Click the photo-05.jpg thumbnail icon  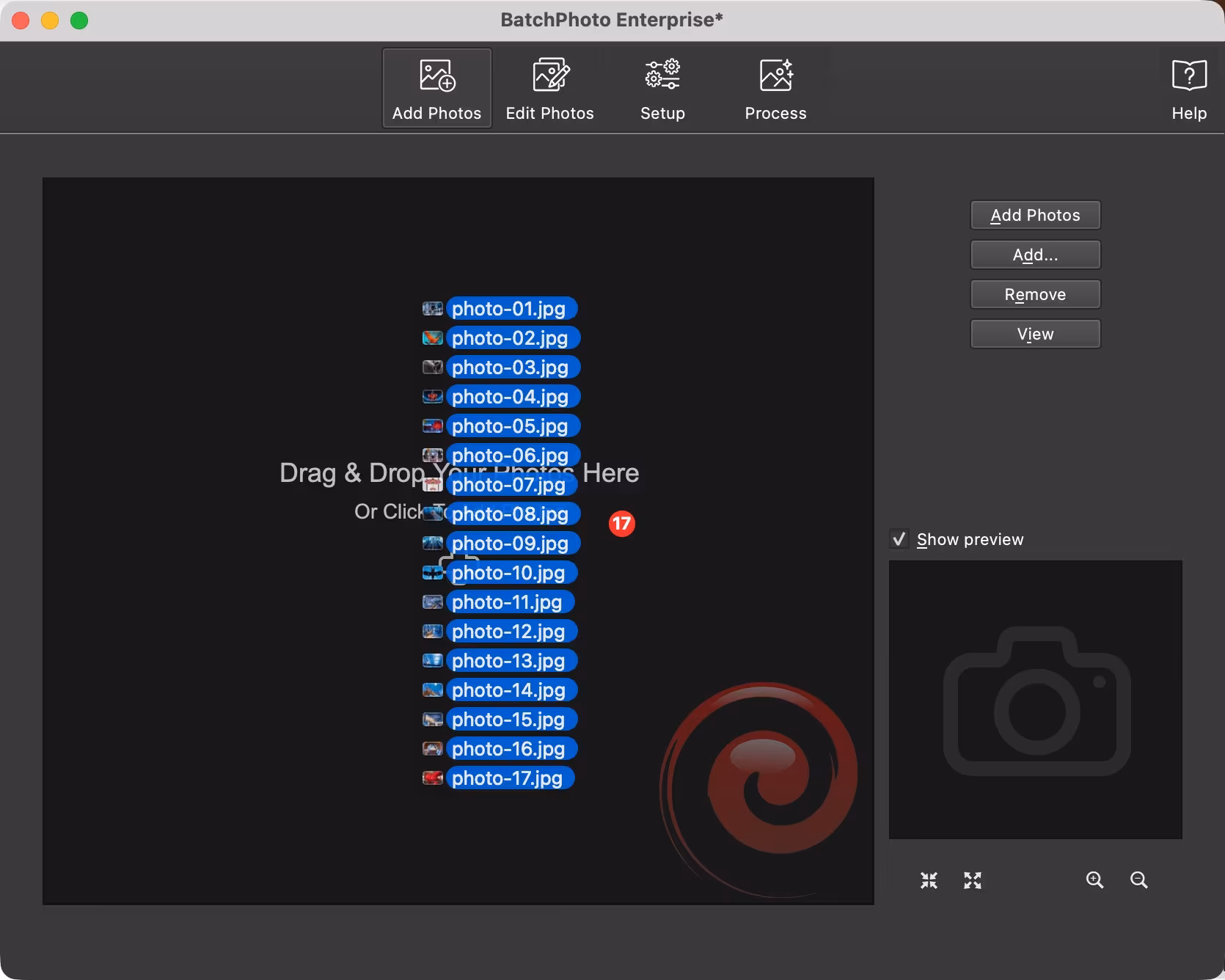pos(433,426)
